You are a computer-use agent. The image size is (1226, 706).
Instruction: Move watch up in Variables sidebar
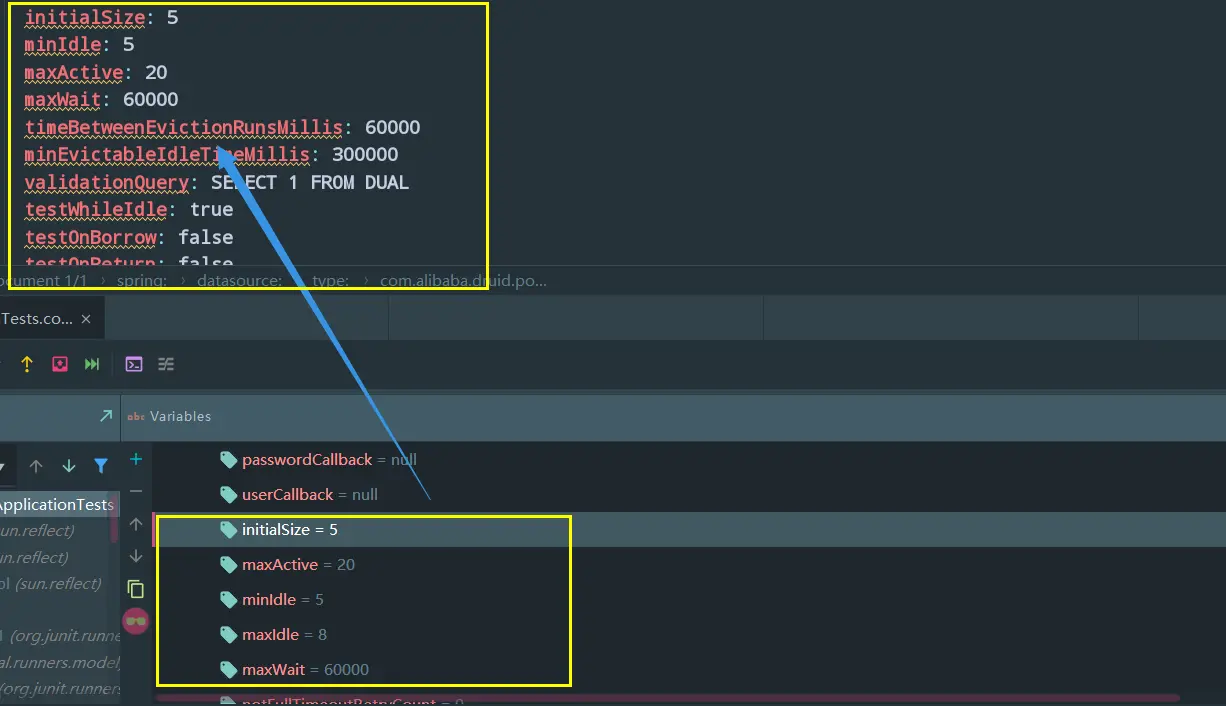(x=136, y=524)
